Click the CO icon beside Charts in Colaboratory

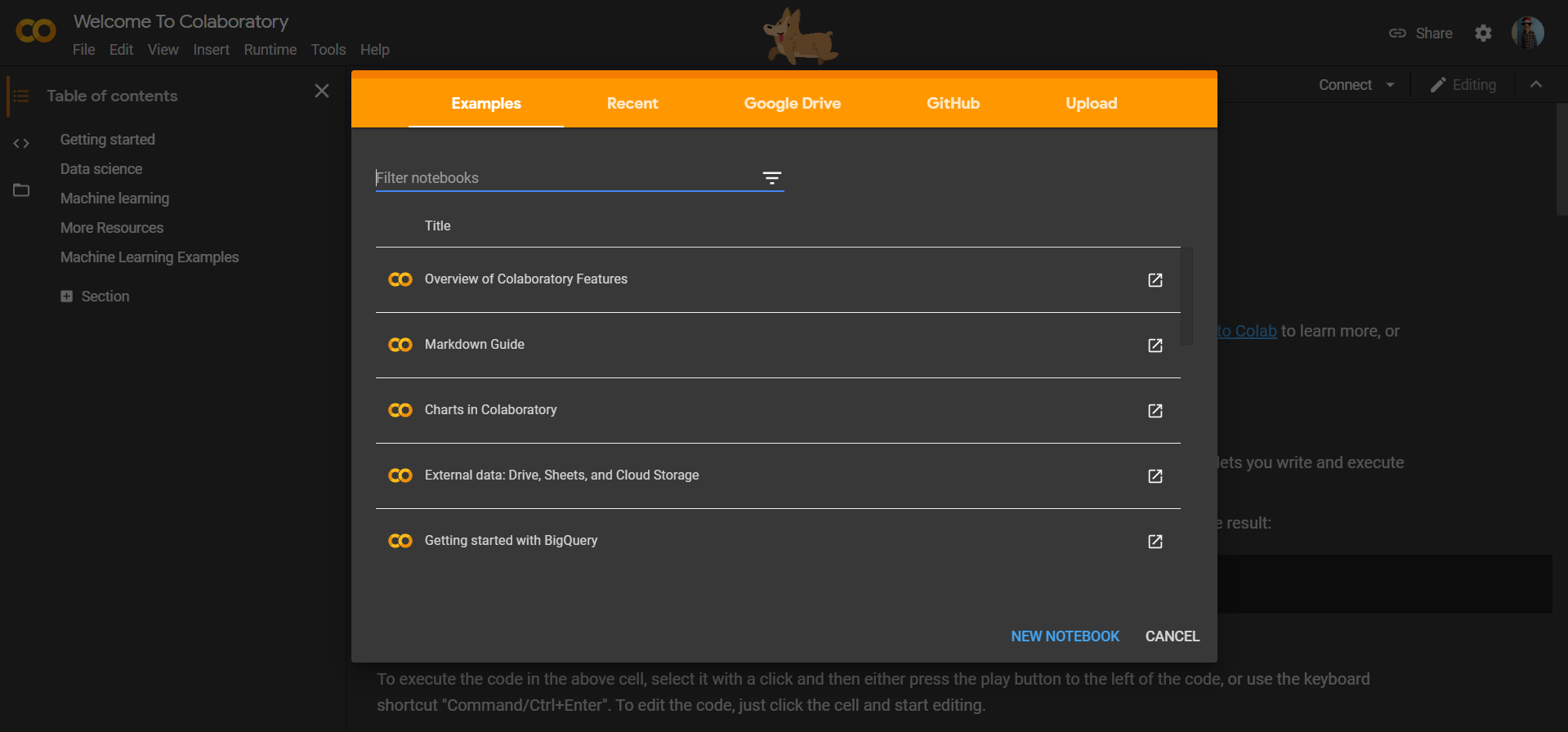(x=400, y=410)
